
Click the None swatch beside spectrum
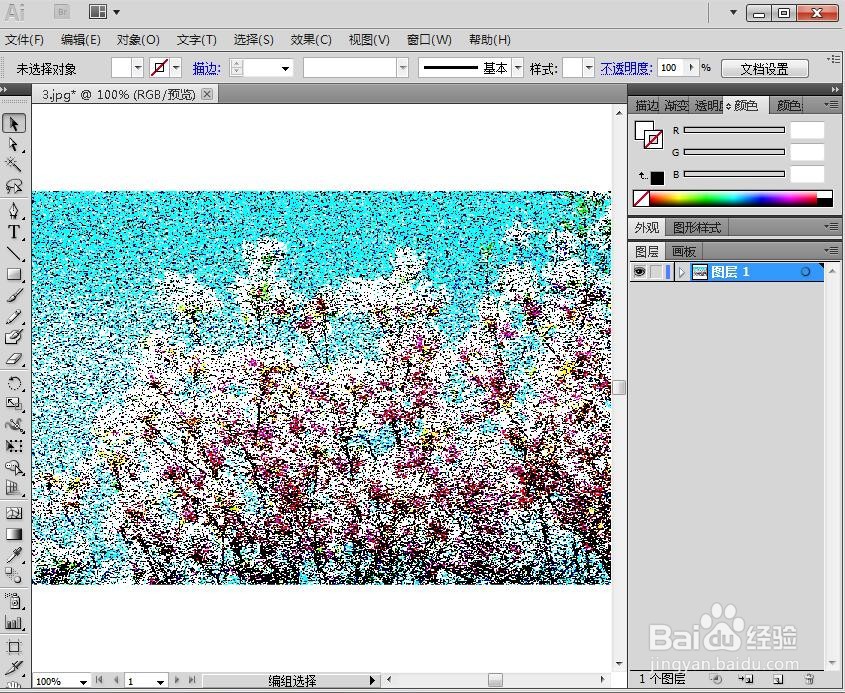641,198
